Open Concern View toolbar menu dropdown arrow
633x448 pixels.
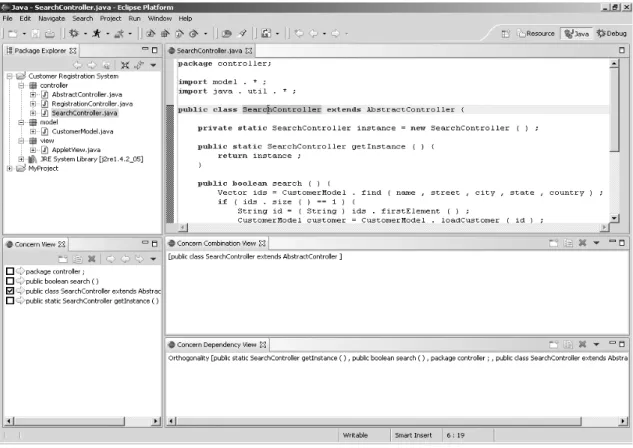(x=153, y=259)
